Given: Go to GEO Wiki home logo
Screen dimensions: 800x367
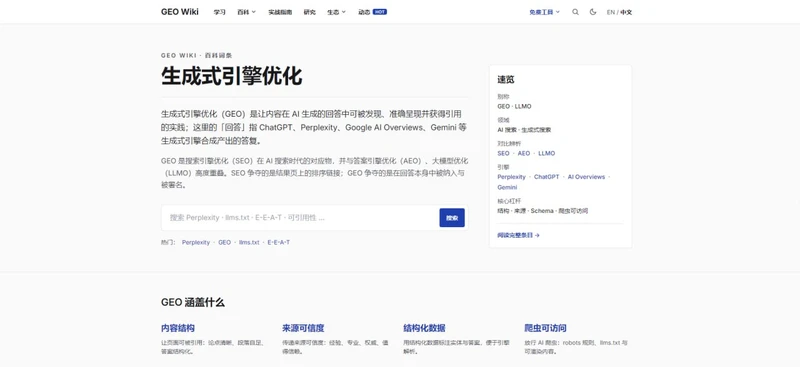Looking at the screenshot, I should point(180,12).
